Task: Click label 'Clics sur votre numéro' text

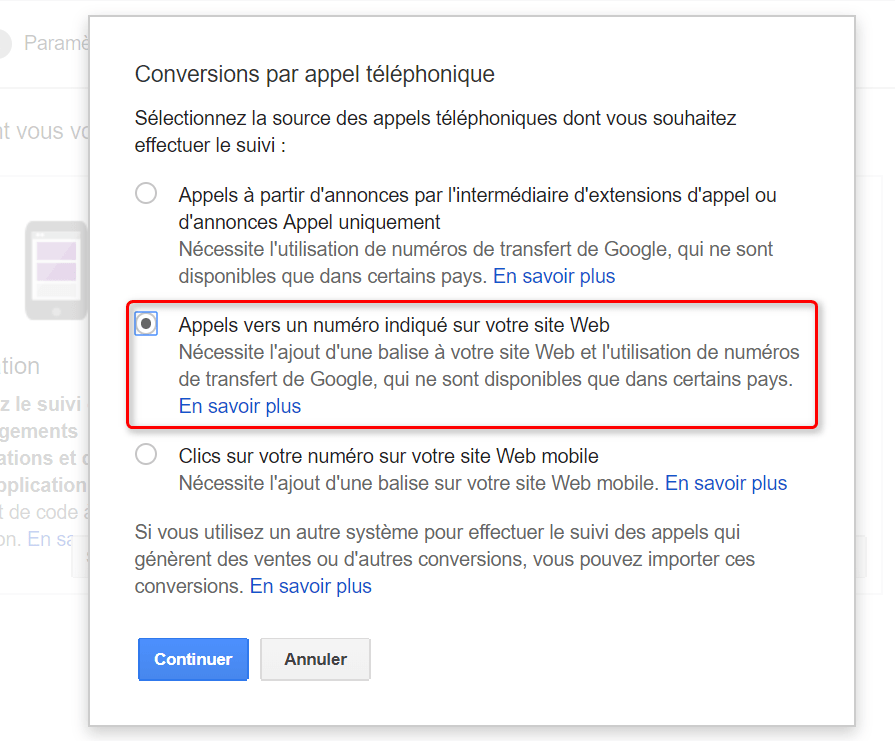Action: tap(388, 456)
